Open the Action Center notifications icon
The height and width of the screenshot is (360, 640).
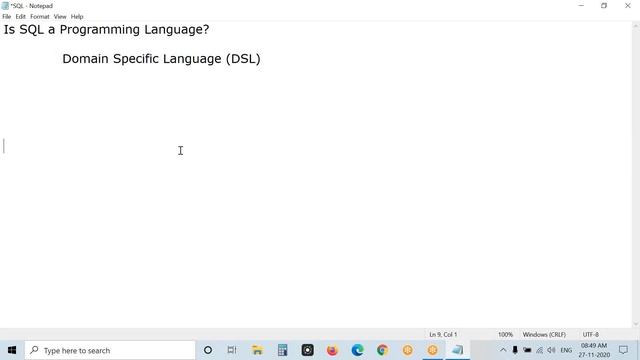(x=623, y=350)
